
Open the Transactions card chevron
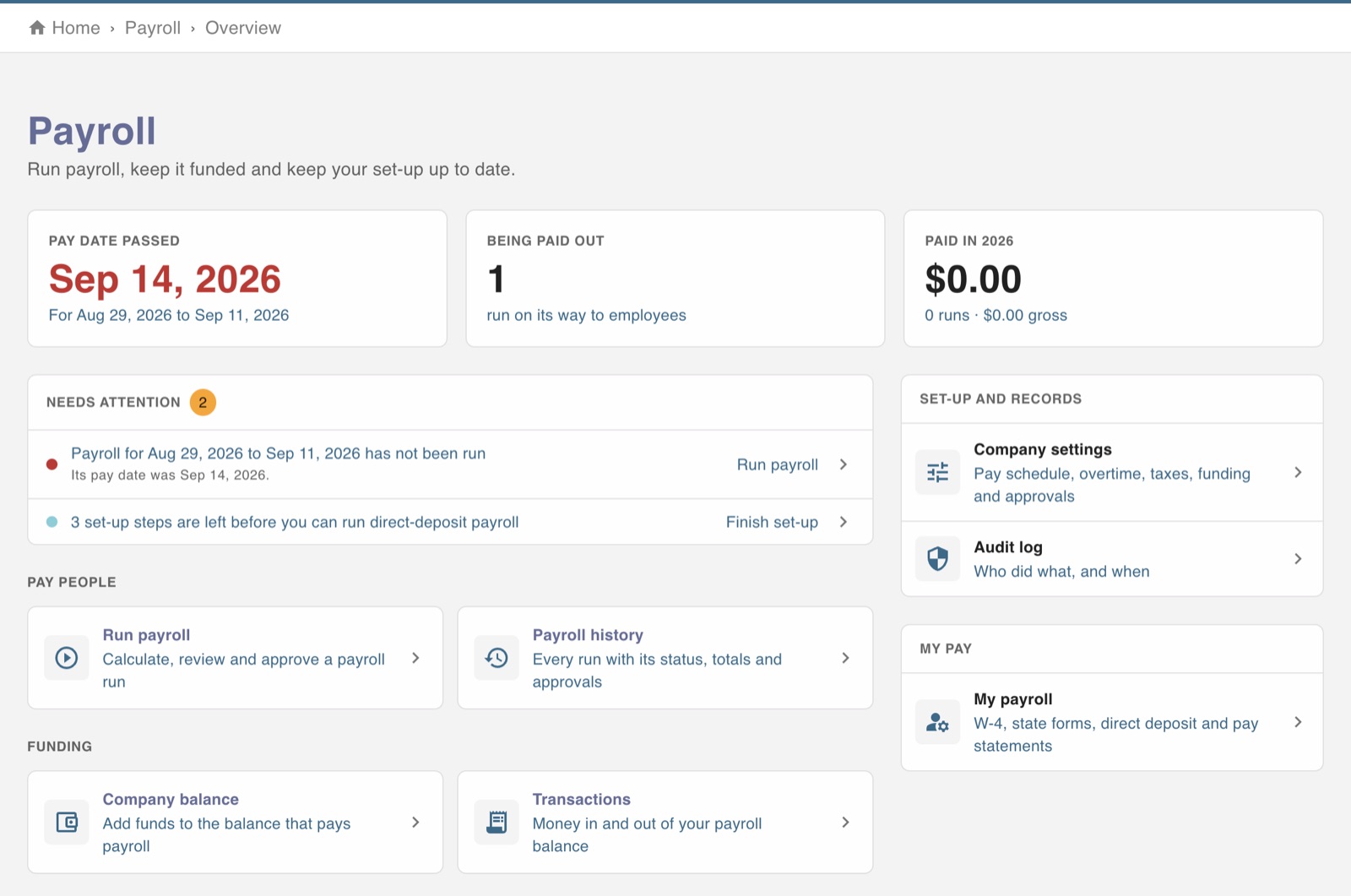click(845, 822)
